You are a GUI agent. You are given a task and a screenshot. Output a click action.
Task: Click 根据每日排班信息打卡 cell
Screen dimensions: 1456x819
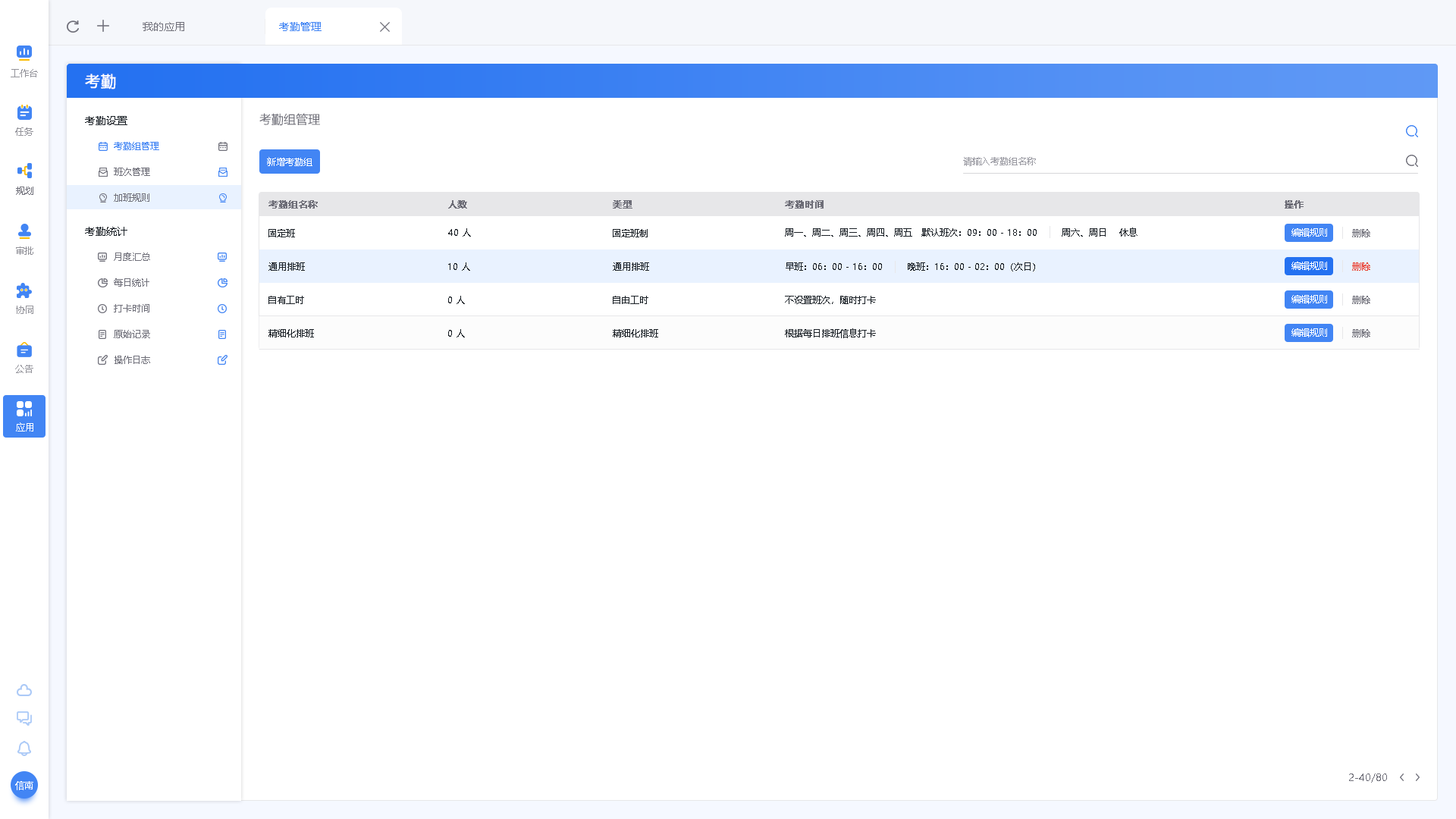pos(830,333)
